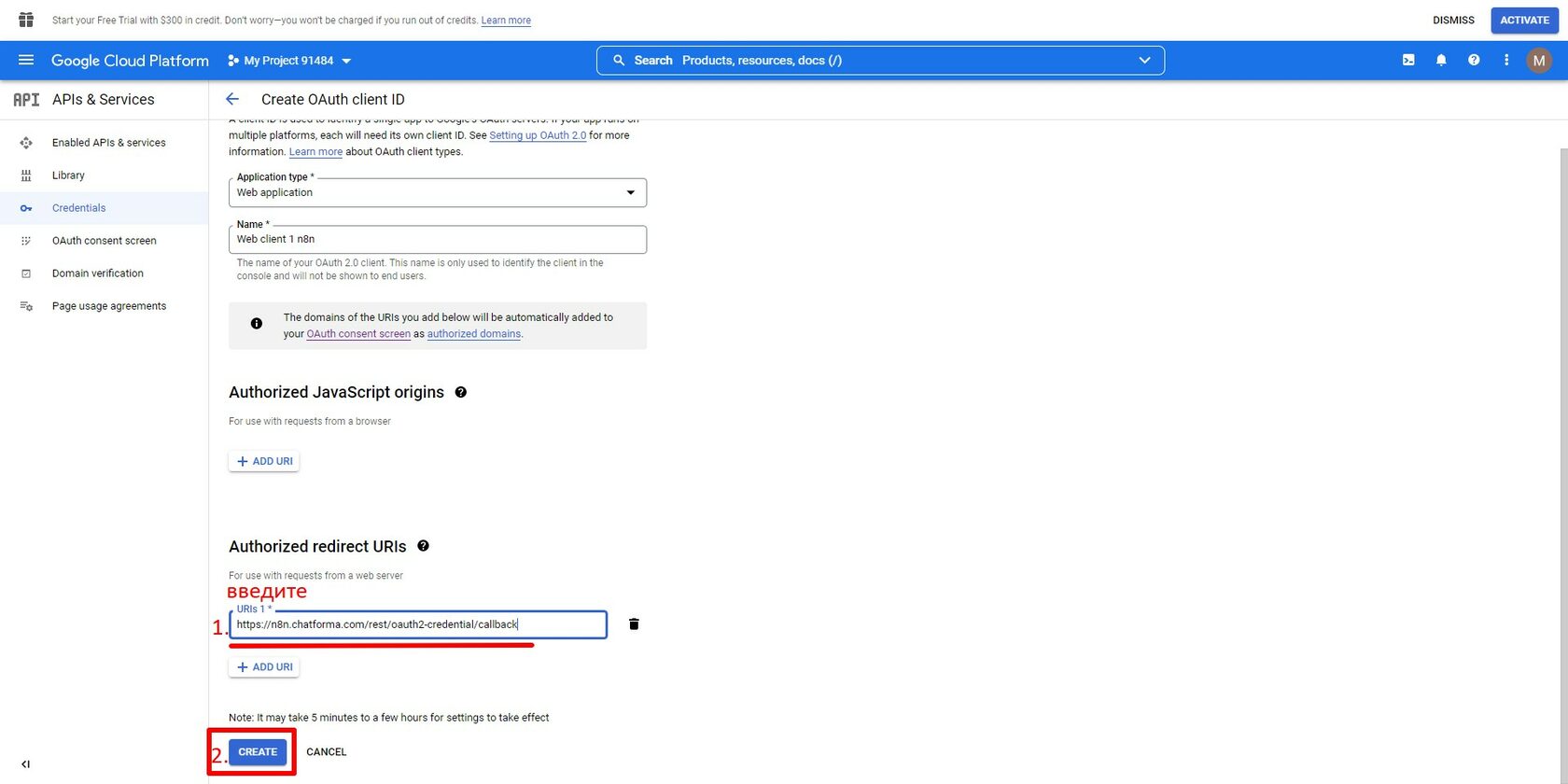Add URI under Authorized JavaScript origins

pyautogui.click(x=264, y=461)
